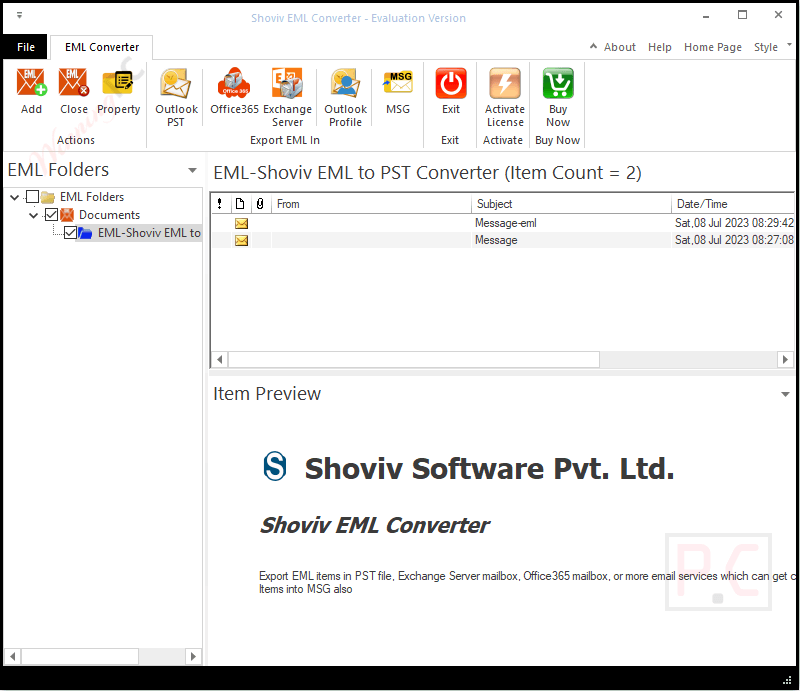Select the EML Converter tab

[102, 47]
